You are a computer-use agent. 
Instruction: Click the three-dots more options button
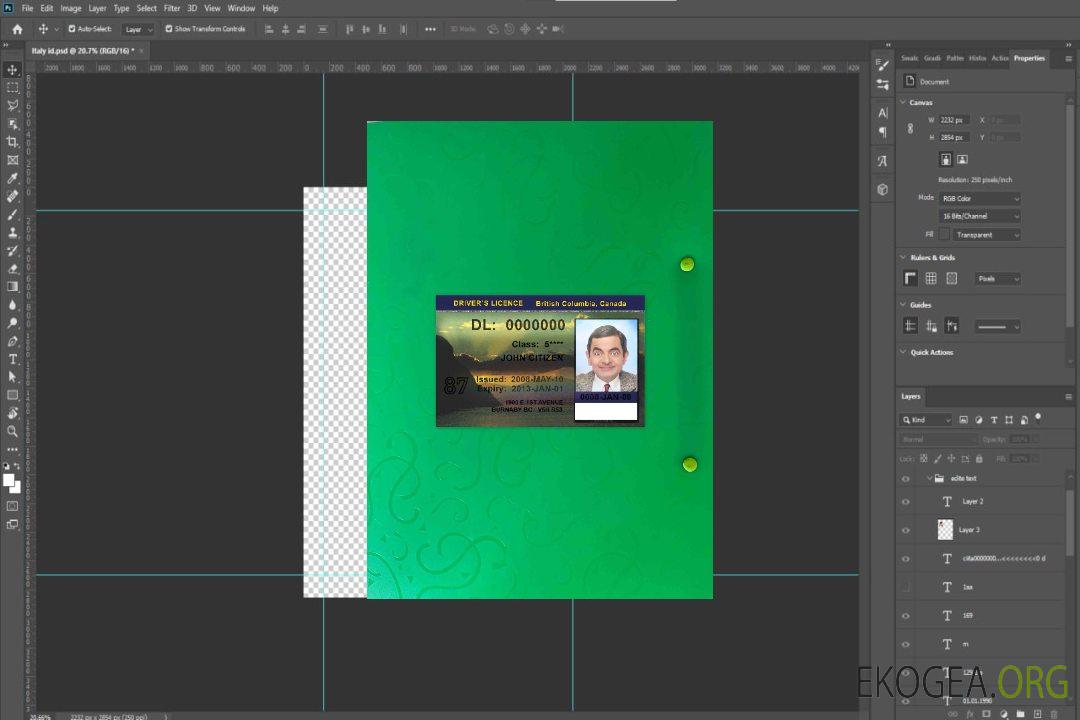tap(430, 29)
